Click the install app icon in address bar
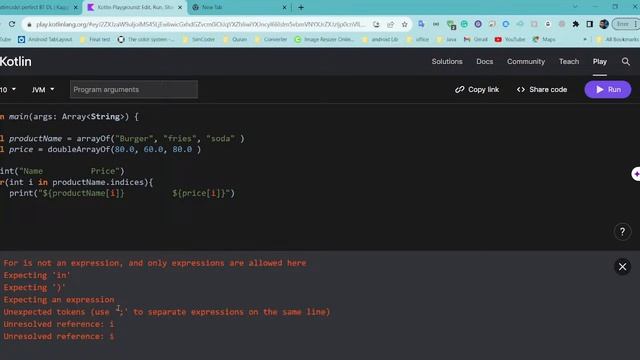The image size is (640, 360). (x=376, y=24)
